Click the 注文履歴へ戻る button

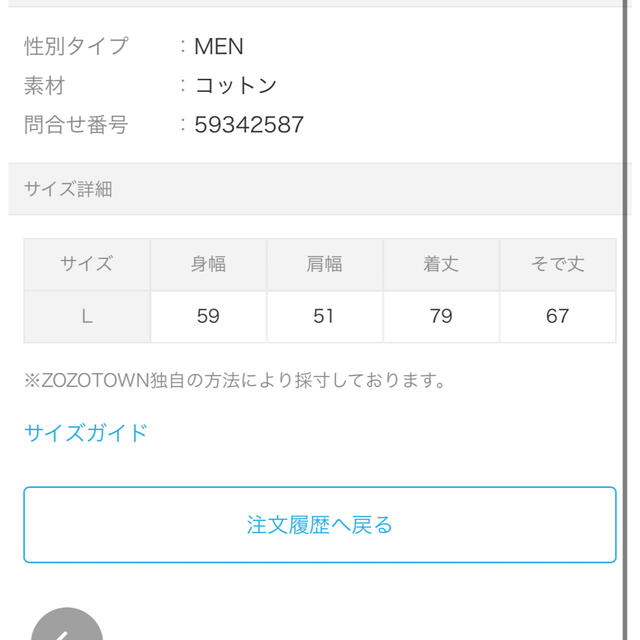pos(320,524)
